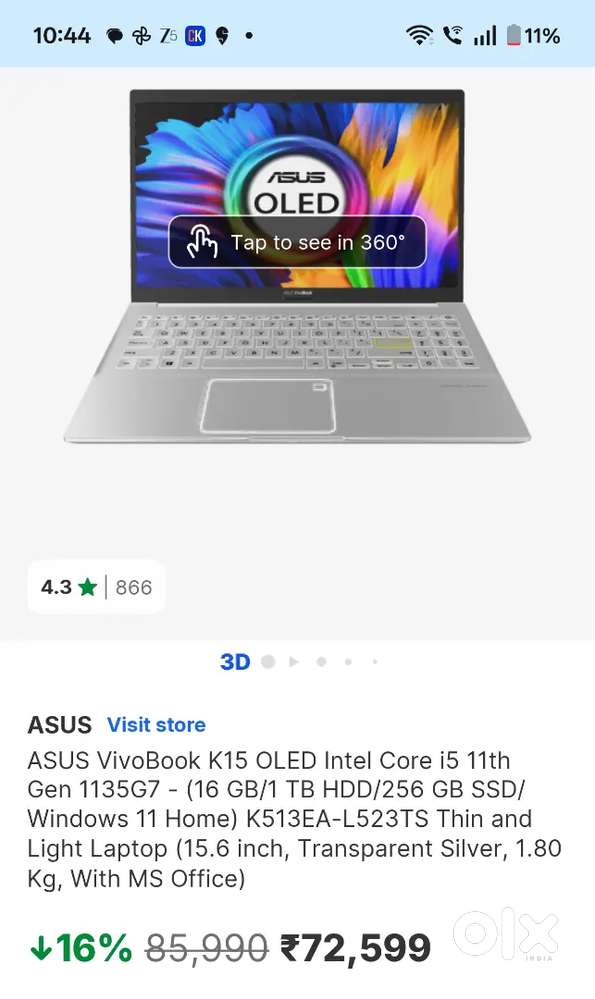Tap the Wi-Fi status icon
Screen dimensions: 595x999
(419, 36)
